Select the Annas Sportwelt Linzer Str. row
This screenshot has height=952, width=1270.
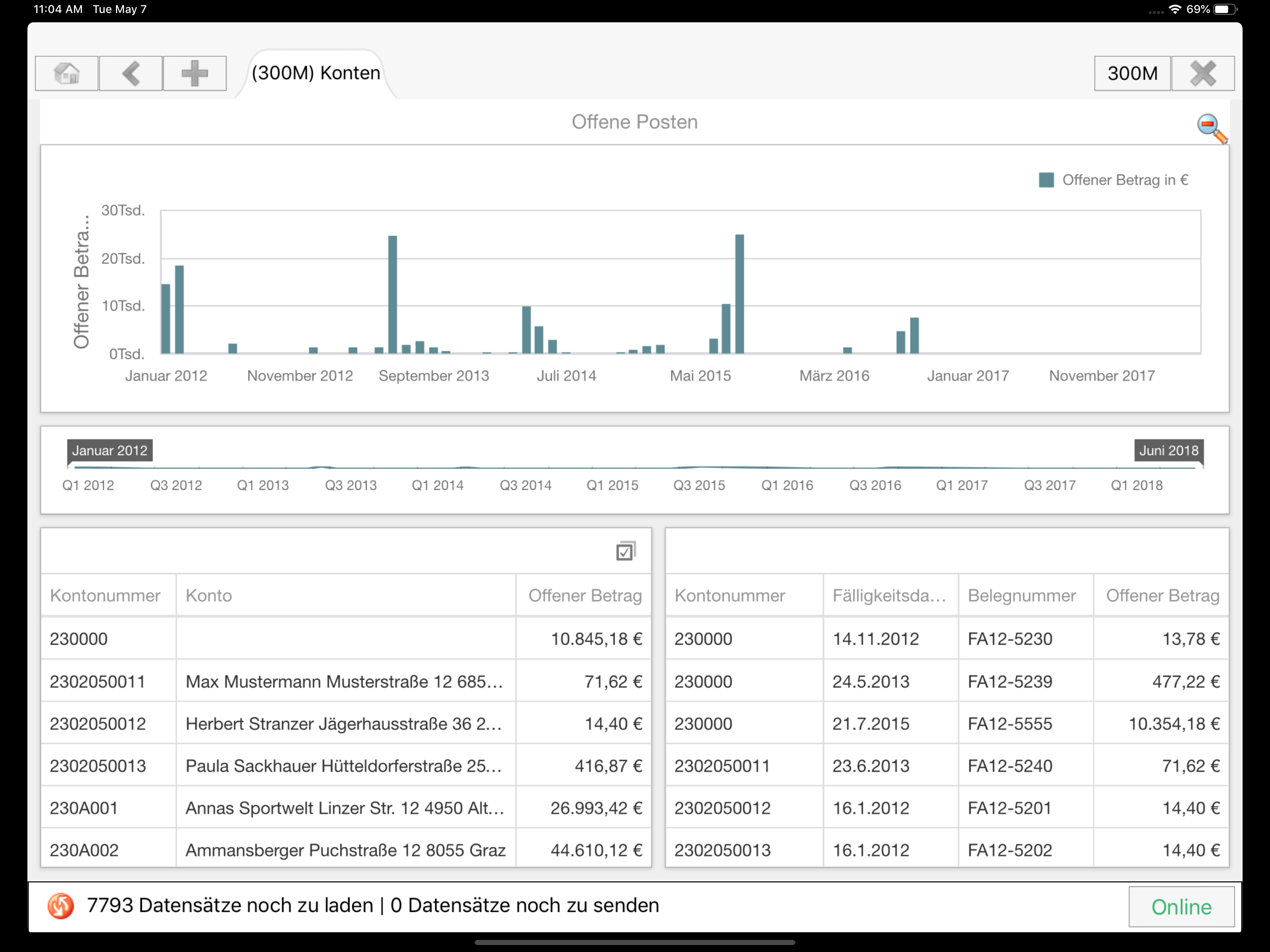[x=346, y=808]
